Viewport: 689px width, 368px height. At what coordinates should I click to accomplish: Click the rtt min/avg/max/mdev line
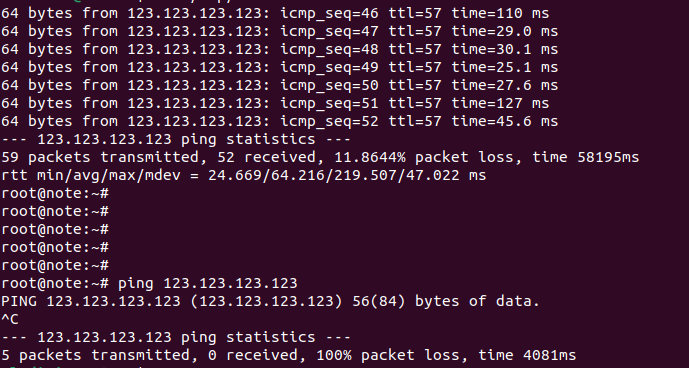[x=244, y=175]
